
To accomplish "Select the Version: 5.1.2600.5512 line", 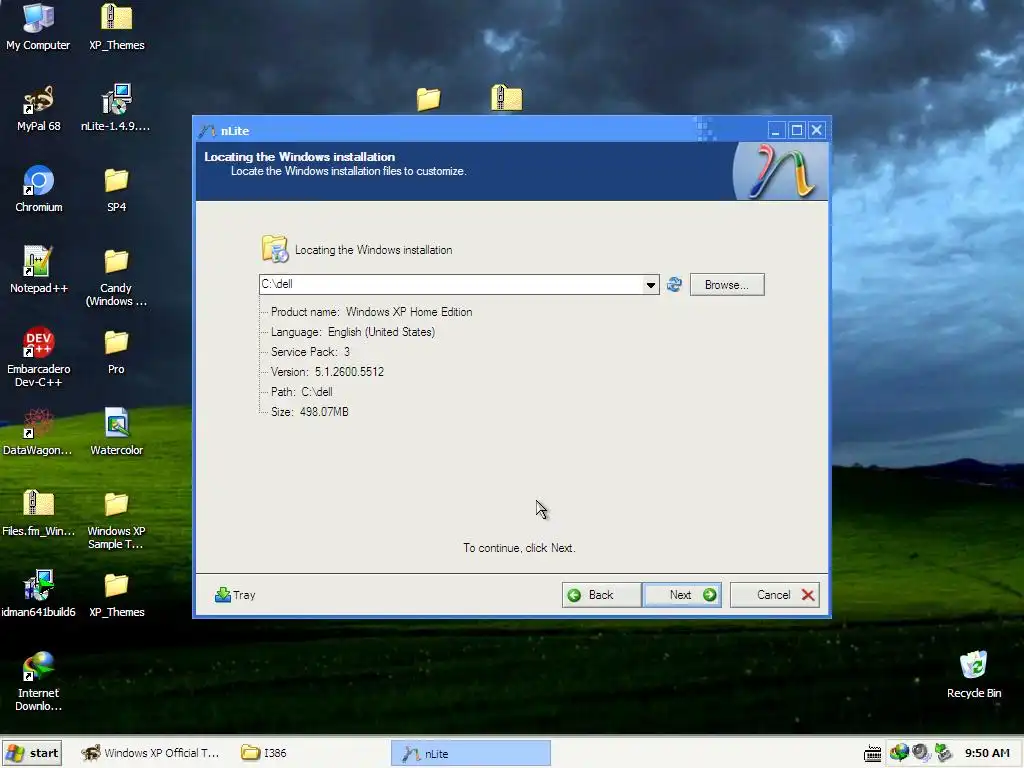I will point(327,372).
